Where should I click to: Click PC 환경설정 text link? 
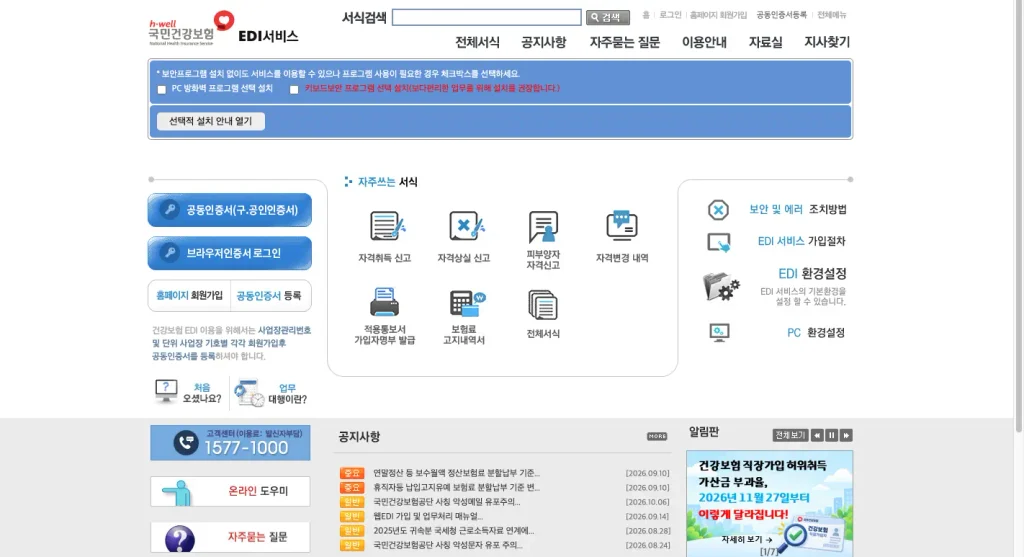click(816, 333)
